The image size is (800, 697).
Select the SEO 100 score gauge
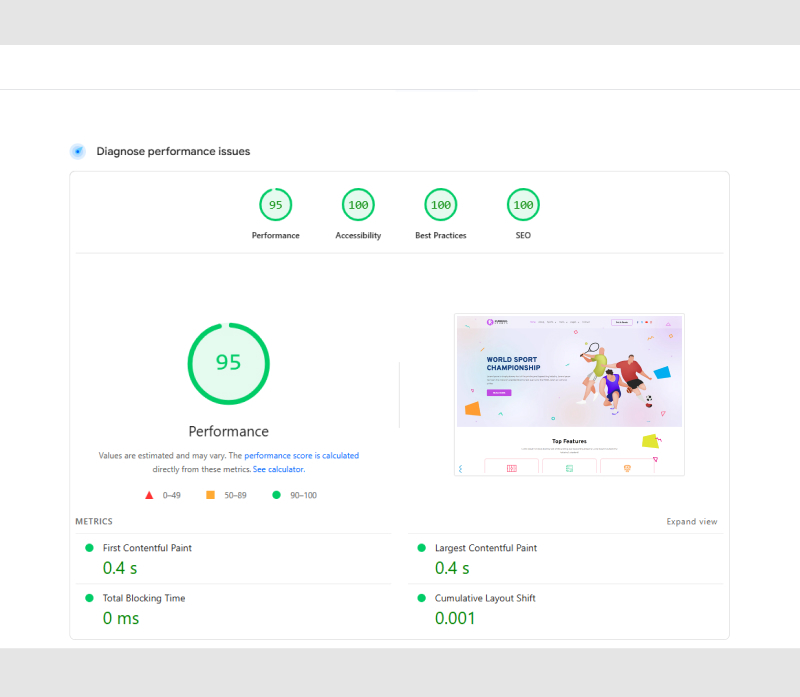click(x=523, y=205)
